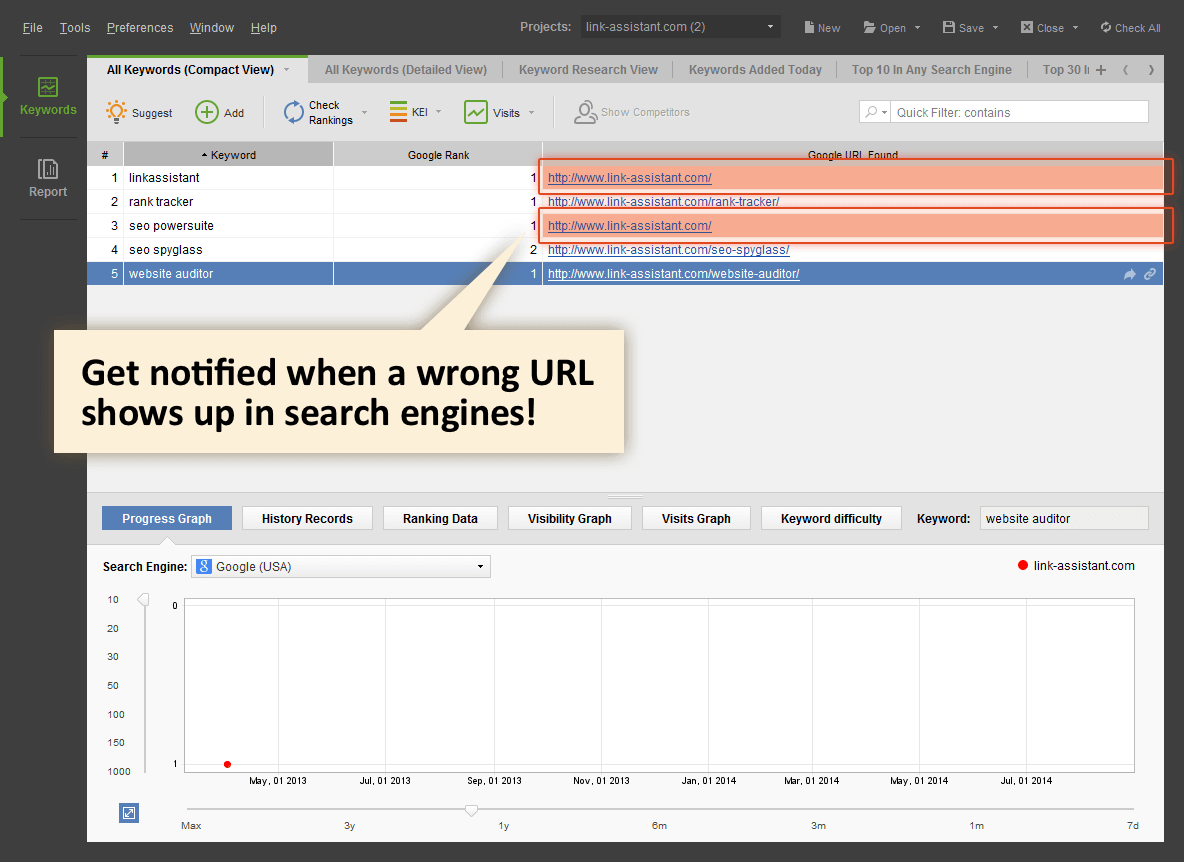1184x862 pixels.
Task: Expand the Open button dropdown arrow
Action: click(917, 28)
